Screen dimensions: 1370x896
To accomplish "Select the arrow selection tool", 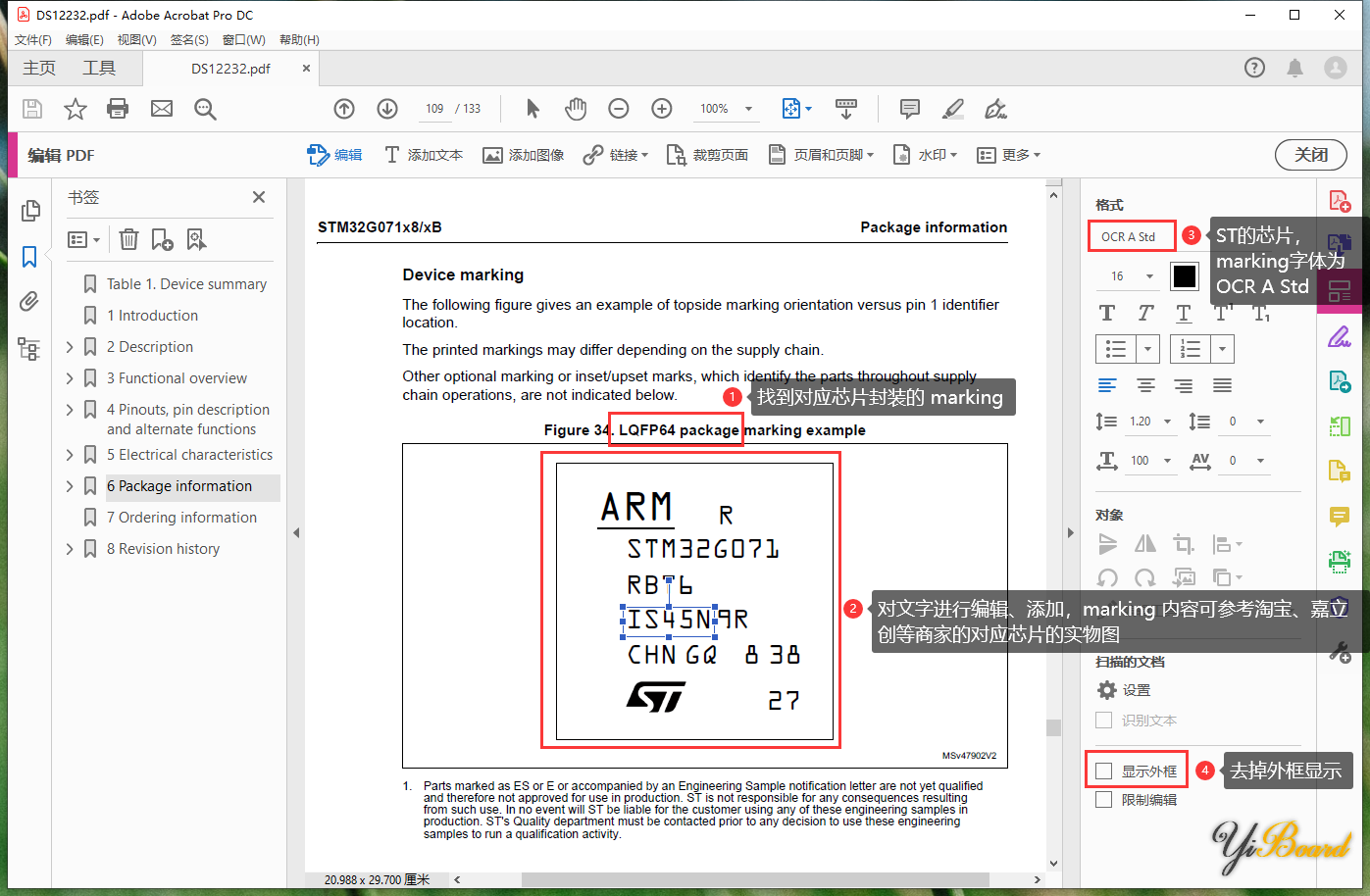I will tap(533, 109).
